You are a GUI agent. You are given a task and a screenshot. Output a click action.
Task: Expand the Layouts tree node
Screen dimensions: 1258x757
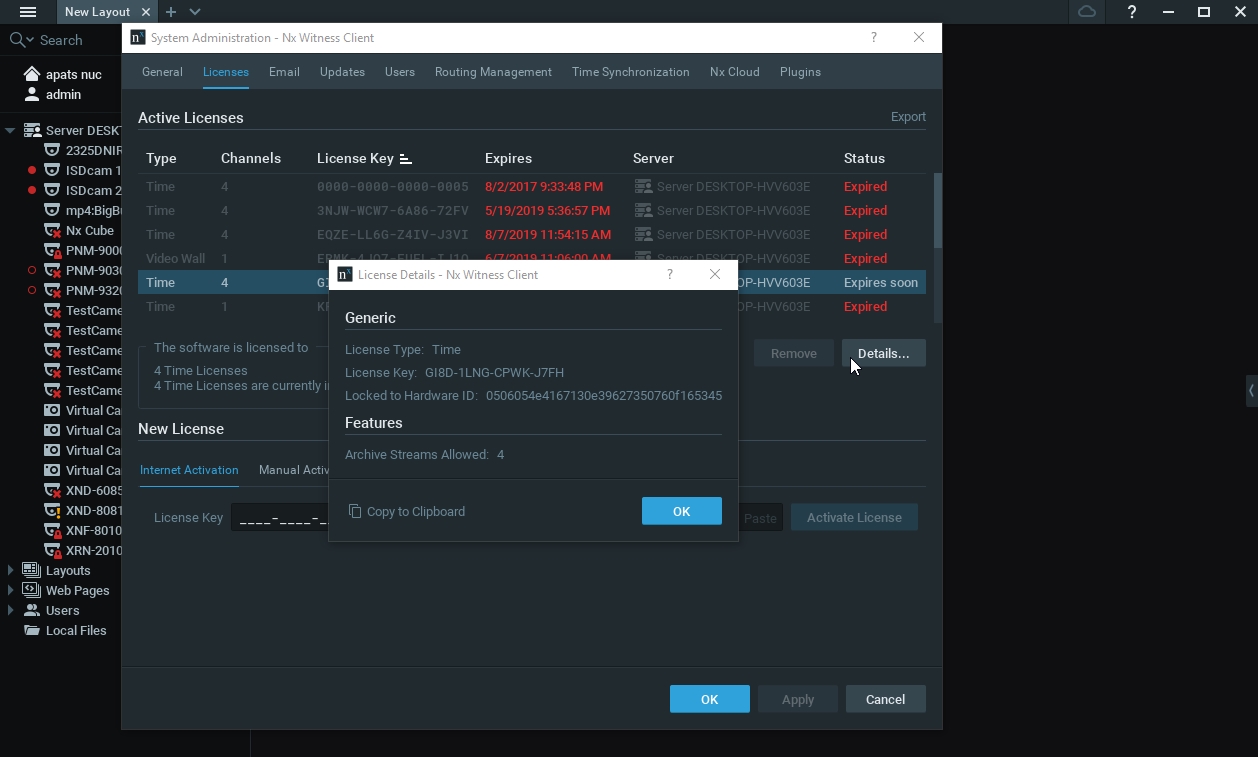point(10,570)
